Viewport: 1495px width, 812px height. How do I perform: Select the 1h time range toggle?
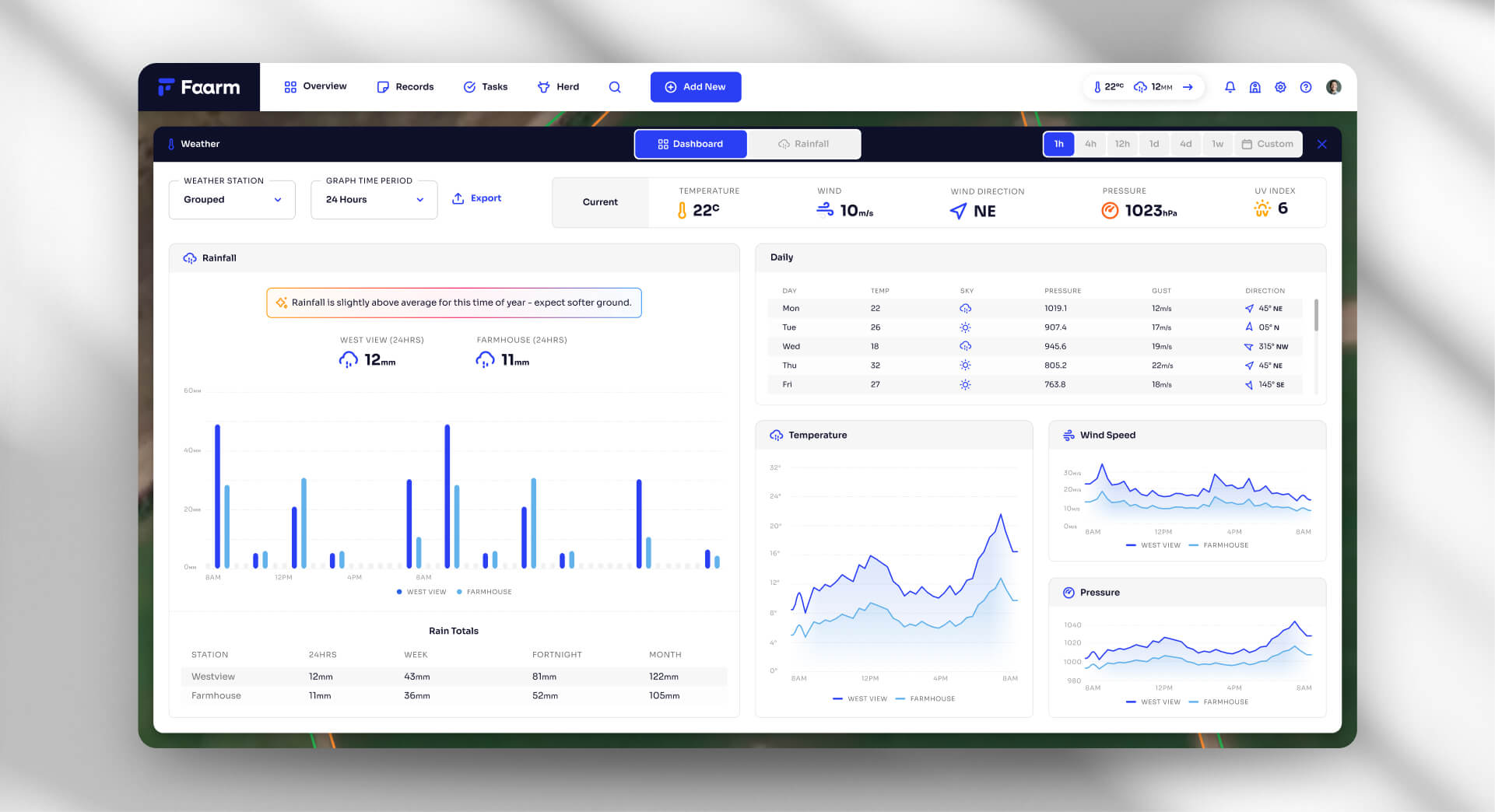pyautogui.click(x=1059, y=144)
